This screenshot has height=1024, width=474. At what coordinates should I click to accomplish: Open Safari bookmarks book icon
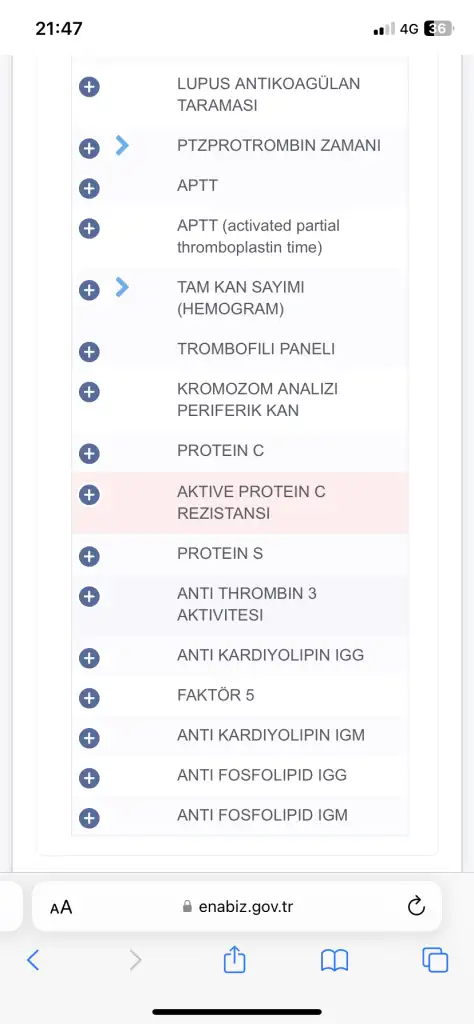pos(335,961)
